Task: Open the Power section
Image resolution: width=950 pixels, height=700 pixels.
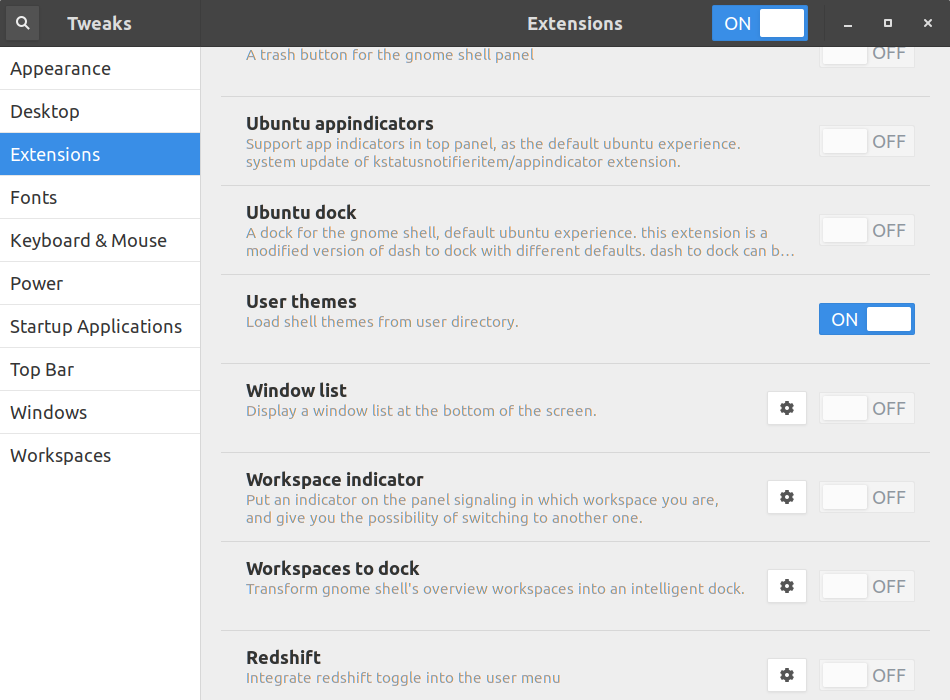Action: click(100, 284)
